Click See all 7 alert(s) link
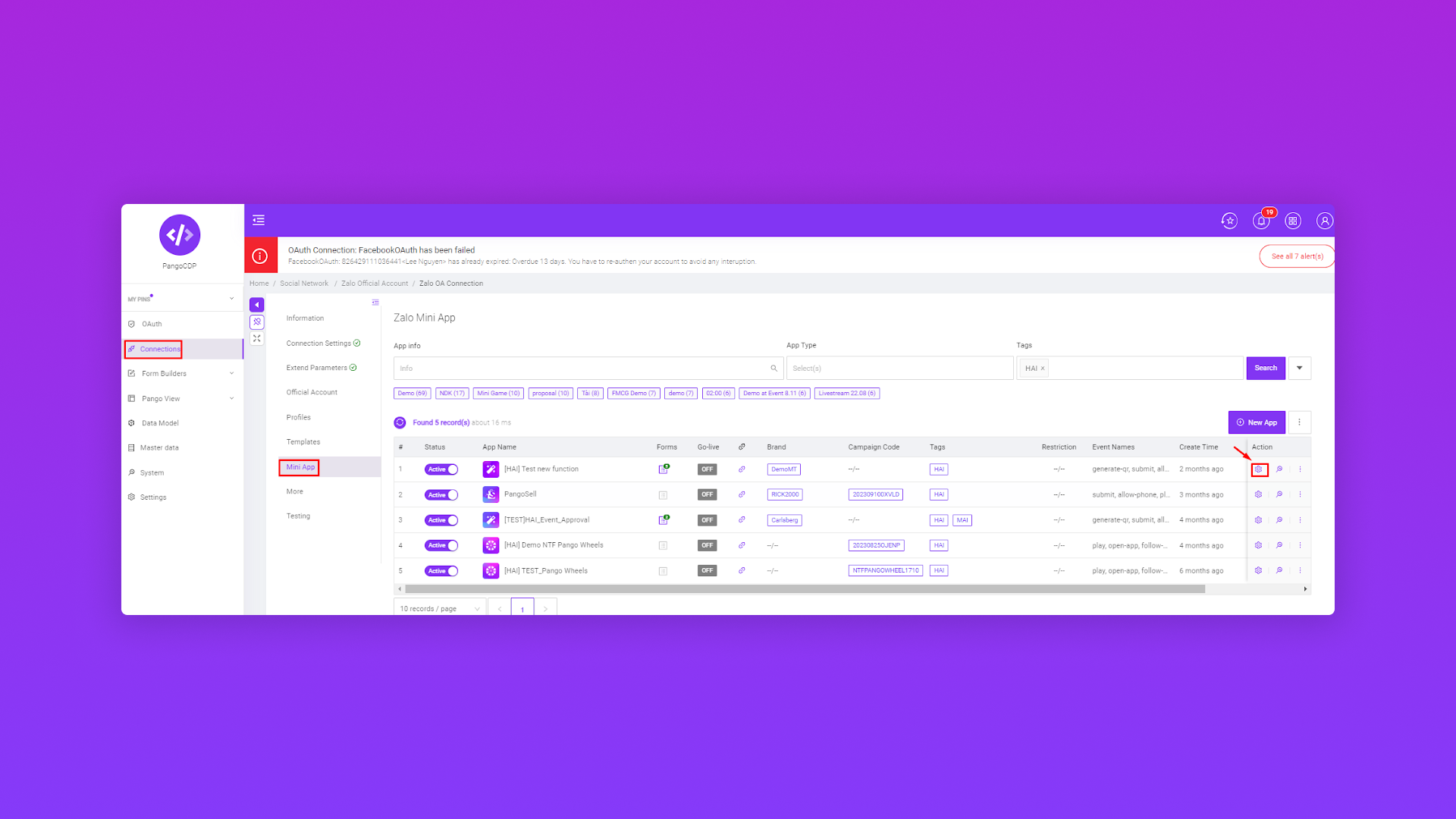 point(1297,256)
